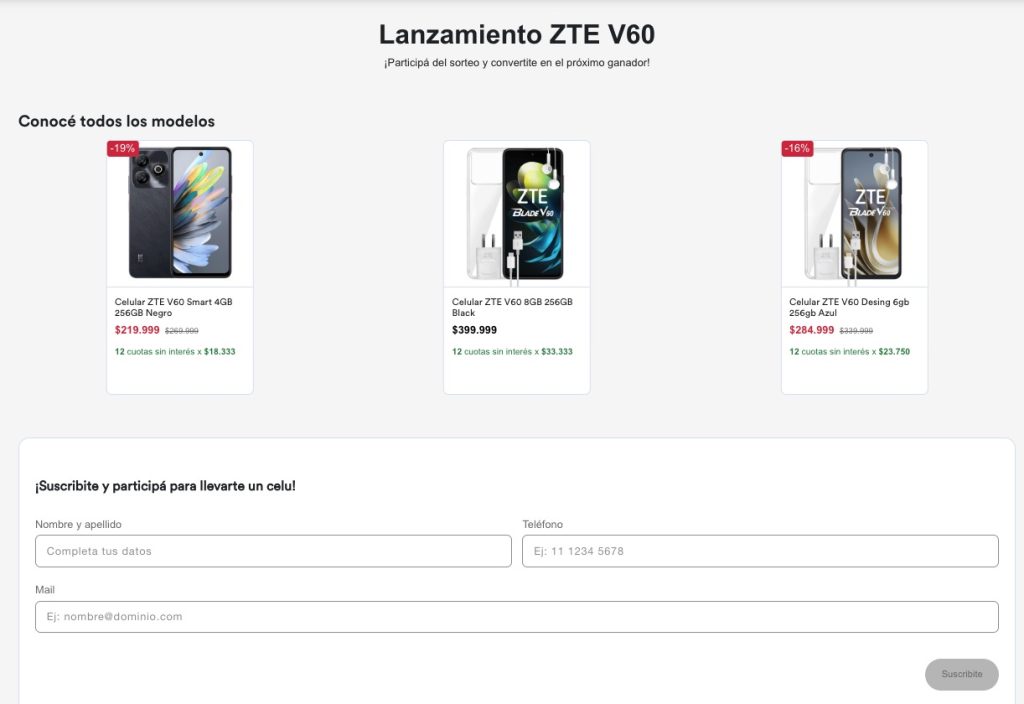1024x704 pixels.
Task: Focus the Teléfono input field
Action: click(760, 551)
